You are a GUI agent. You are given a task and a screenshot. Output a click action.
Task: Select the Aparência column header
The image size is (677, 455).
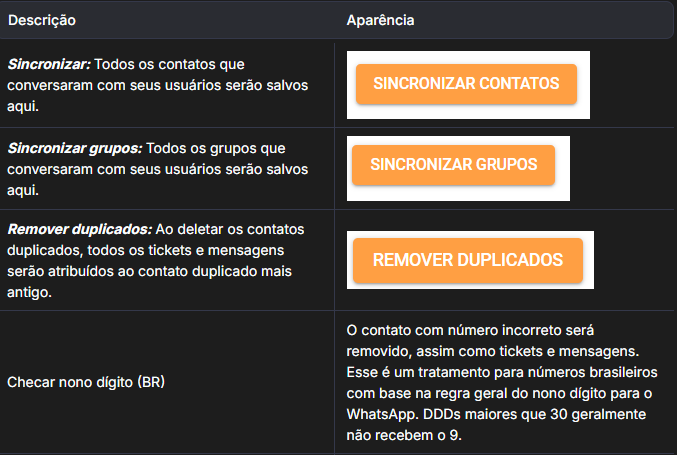380,20
